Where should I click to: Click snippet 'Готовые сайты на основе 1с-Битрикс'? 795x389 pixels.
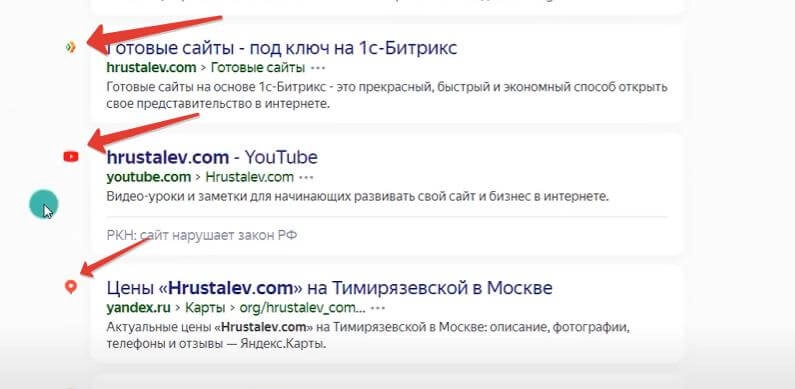point(387,96)
